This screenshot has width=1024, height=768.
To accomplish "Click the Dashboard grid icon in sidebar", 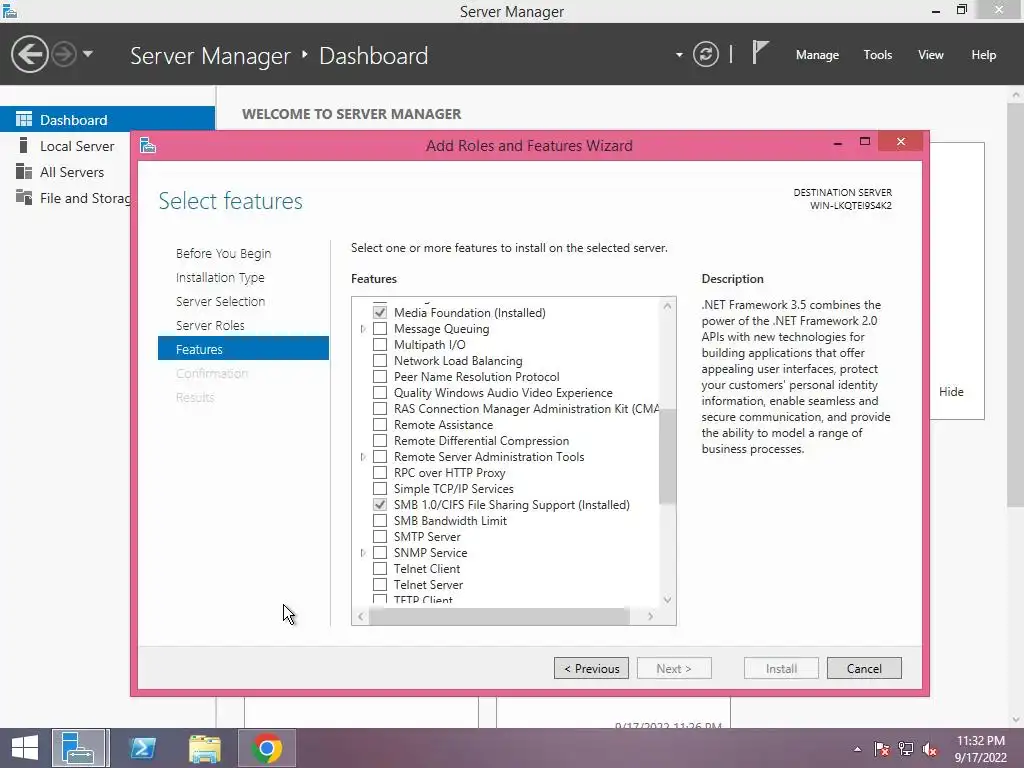I will point(24,119).
